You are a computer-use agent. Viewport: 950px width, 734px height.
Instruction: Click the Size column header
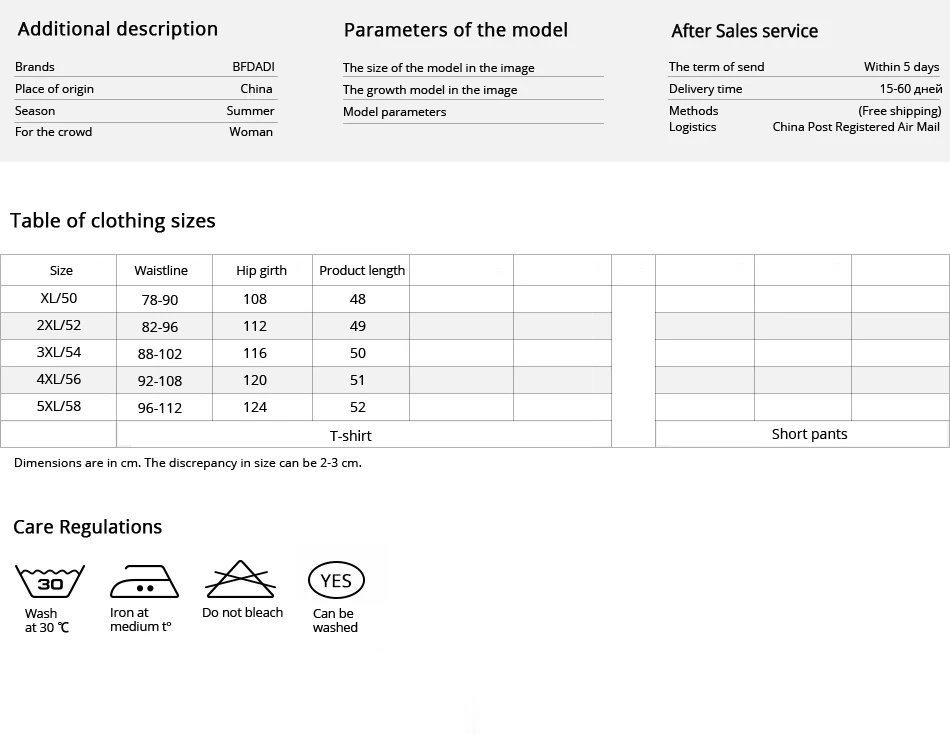coord(61,270)
